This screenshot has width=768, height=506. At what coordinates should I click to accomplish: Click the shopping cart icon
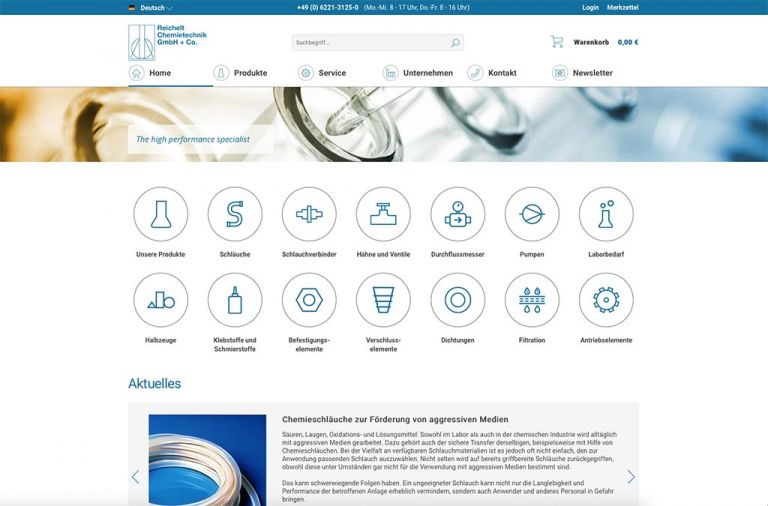[556, 42]
